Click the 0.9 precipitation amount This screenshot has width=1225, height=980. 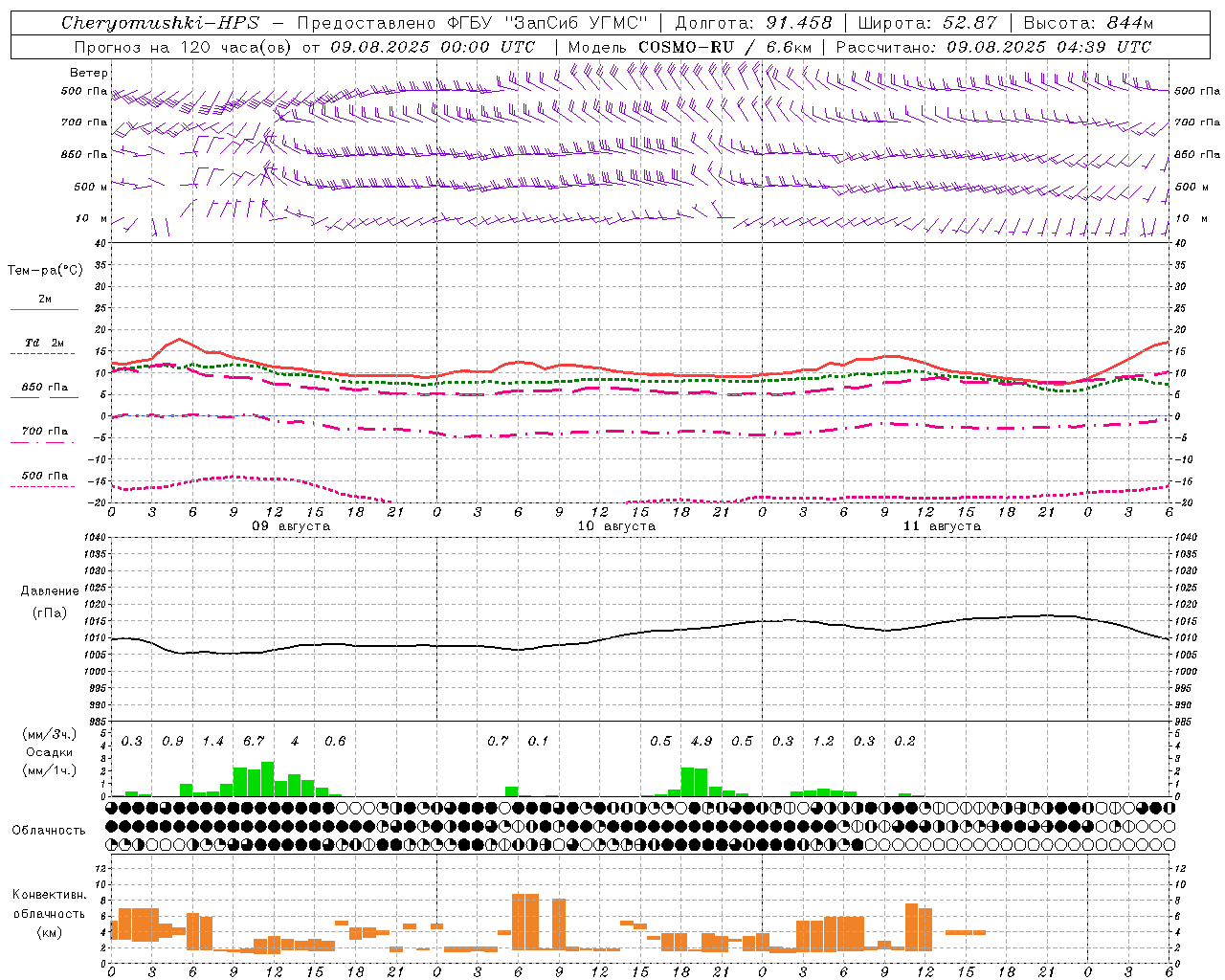(172, 742)
